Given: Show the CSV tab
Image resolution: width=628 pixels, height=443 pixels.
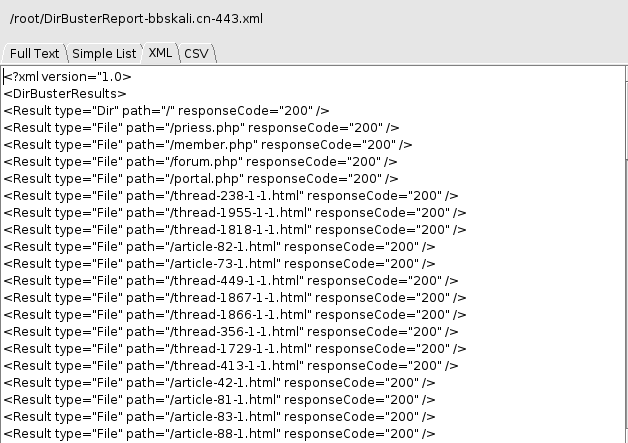Looking at the screenshot, I should tap(196, 53).
